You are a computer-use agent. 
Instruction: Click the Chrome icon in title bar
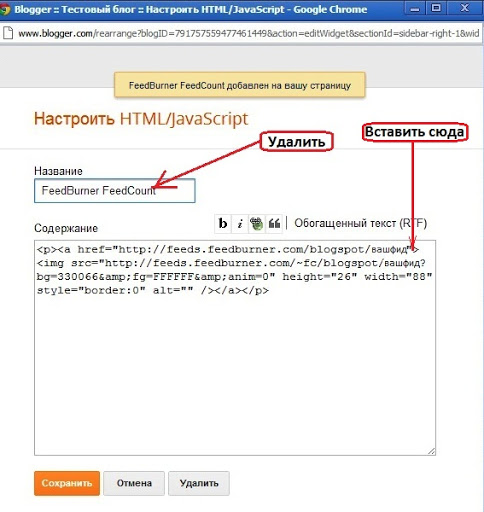coord(5,9)
